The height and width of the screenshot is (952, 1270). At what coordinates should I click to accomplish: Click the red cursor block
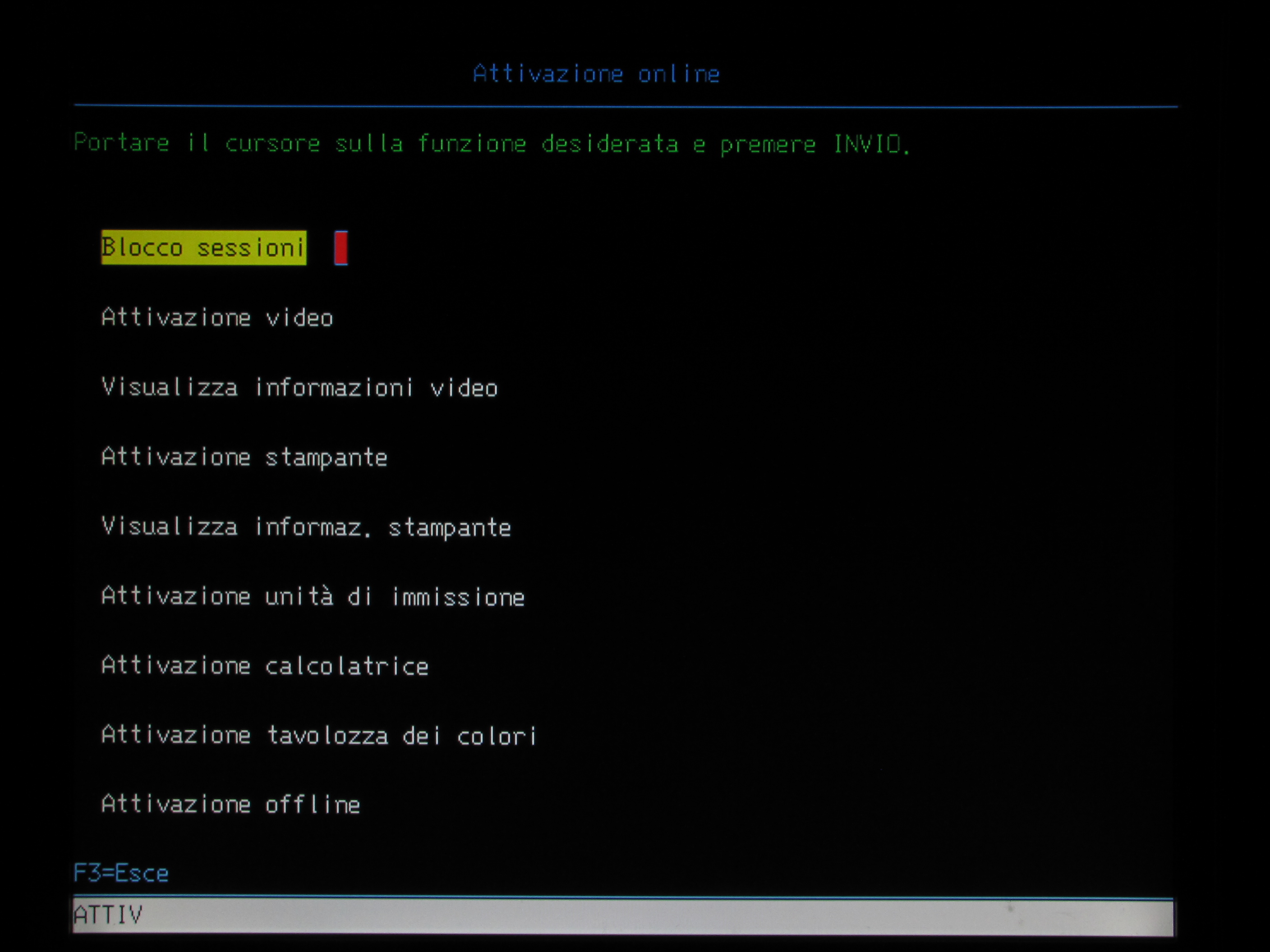tap(341, 248)
